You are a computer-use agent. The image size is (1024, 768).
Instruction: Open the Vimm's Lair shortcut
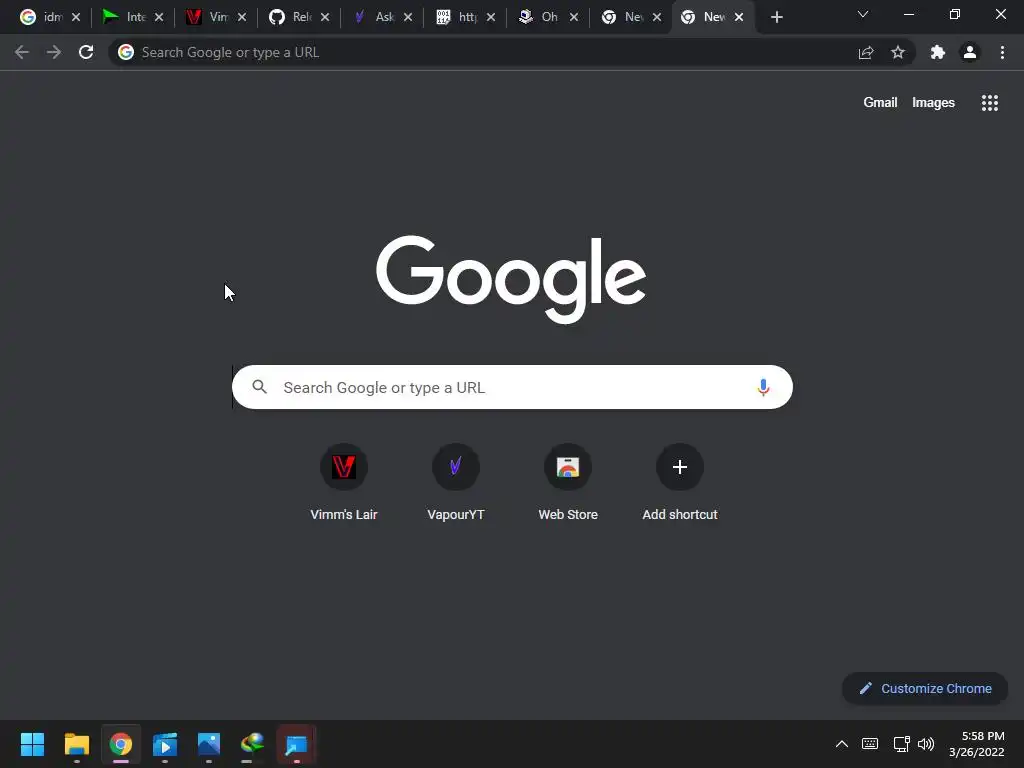coord(344,482)
